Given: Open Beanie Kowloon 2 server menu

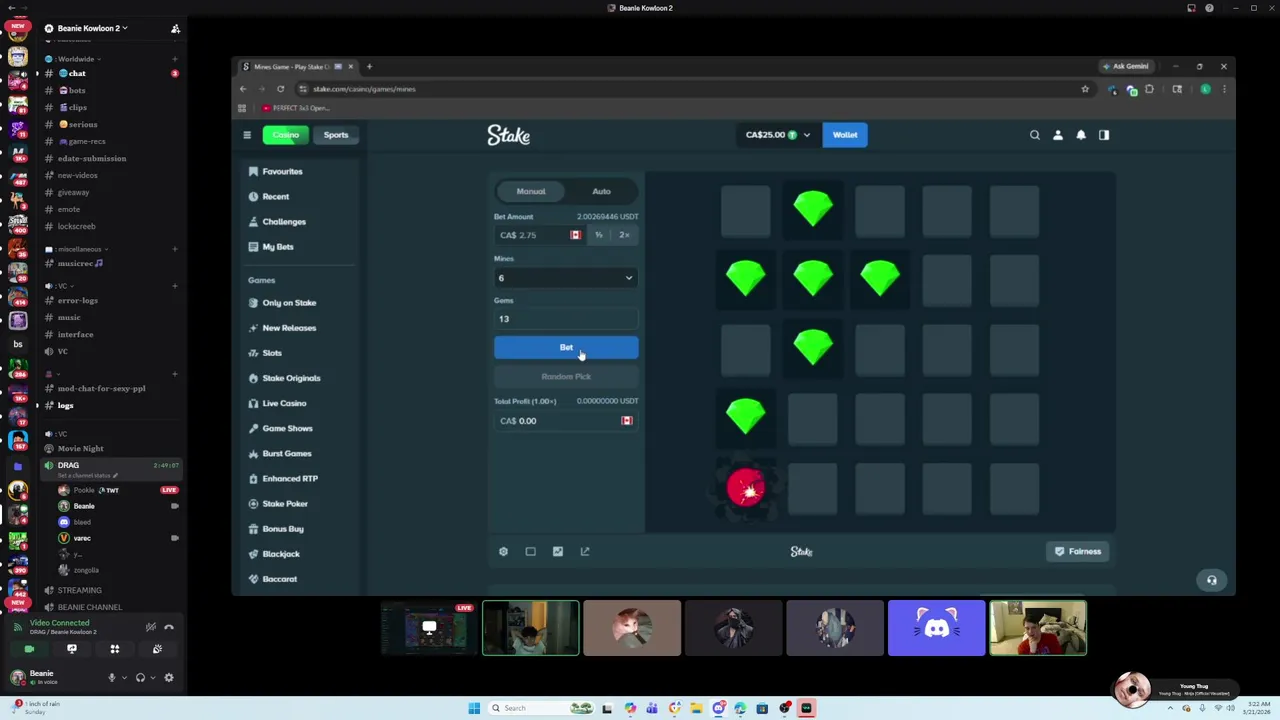Looking at the screenshot, I should click(90, 28).
